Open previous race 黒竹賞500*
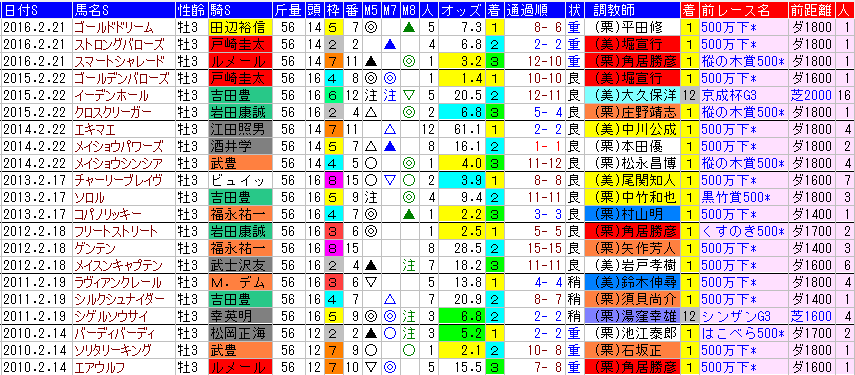 (736, 198)
